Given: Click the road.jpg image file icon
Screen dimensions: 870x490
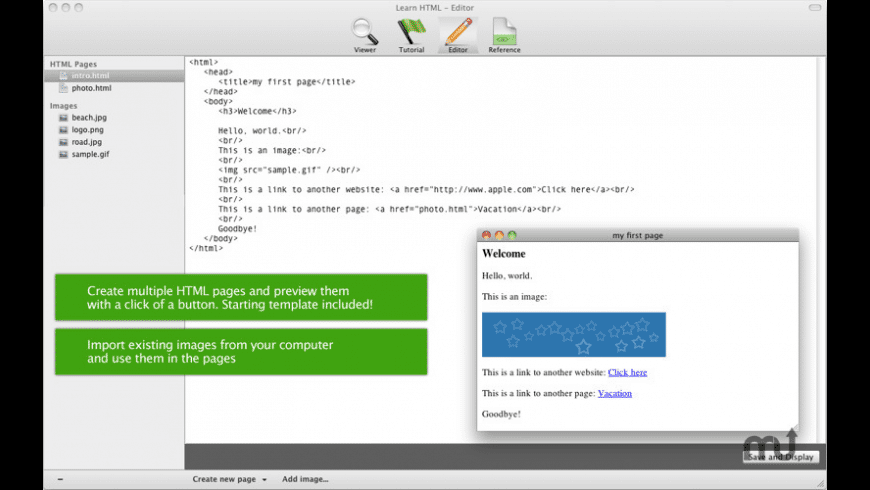Looking at the screenshot, I should coord(63,142).
